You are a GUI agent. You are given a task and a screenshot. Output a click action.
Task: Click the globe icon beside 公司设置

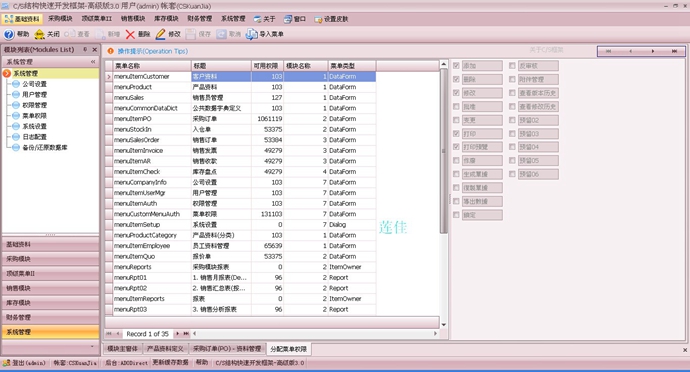tap(16, 84)
